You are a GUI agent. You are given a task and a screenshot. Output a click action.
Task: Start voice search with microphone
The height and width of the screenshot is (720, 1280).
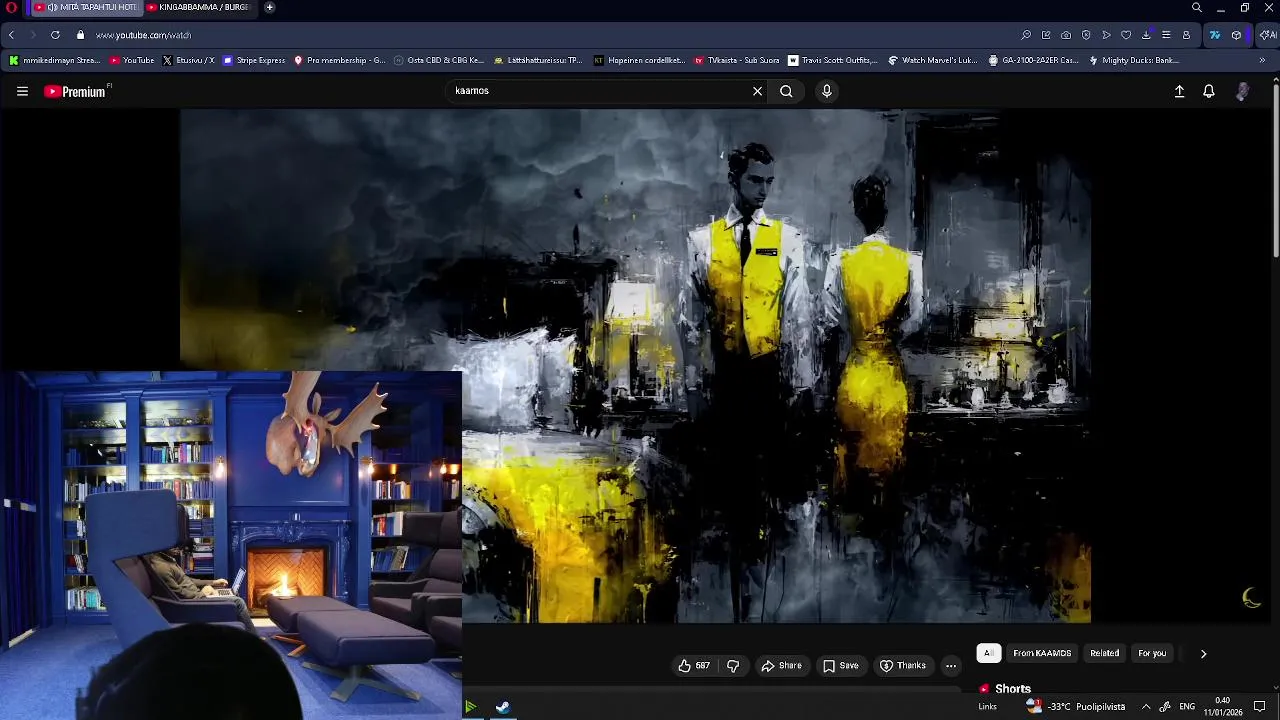pos(826,91)
